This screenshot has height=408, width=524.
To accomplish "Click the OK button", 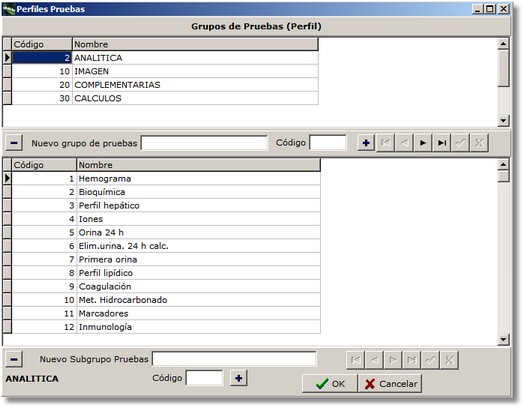I will [330, 384].
